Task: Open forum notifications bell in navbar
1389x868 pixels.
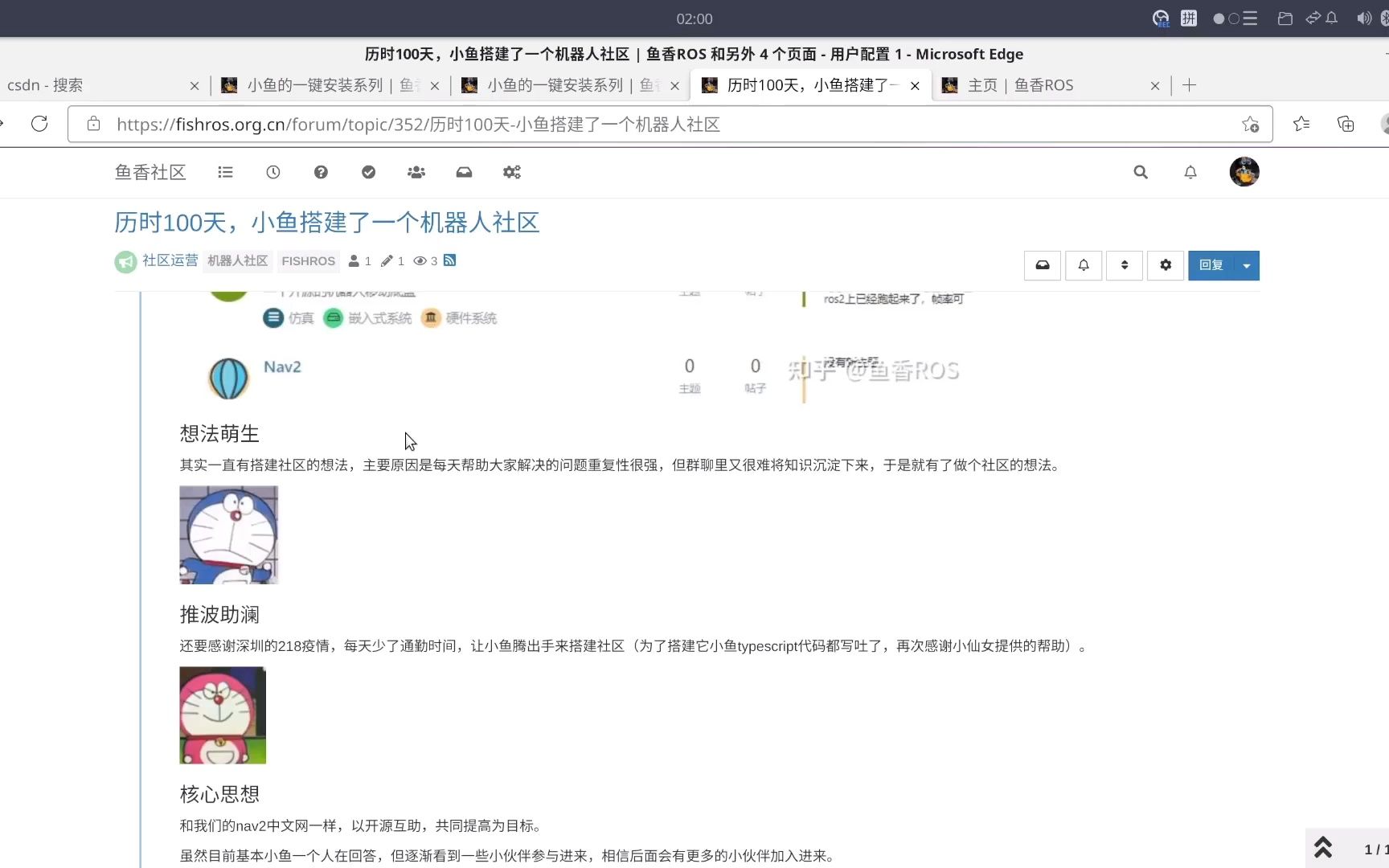Action: pos(1190,172)
